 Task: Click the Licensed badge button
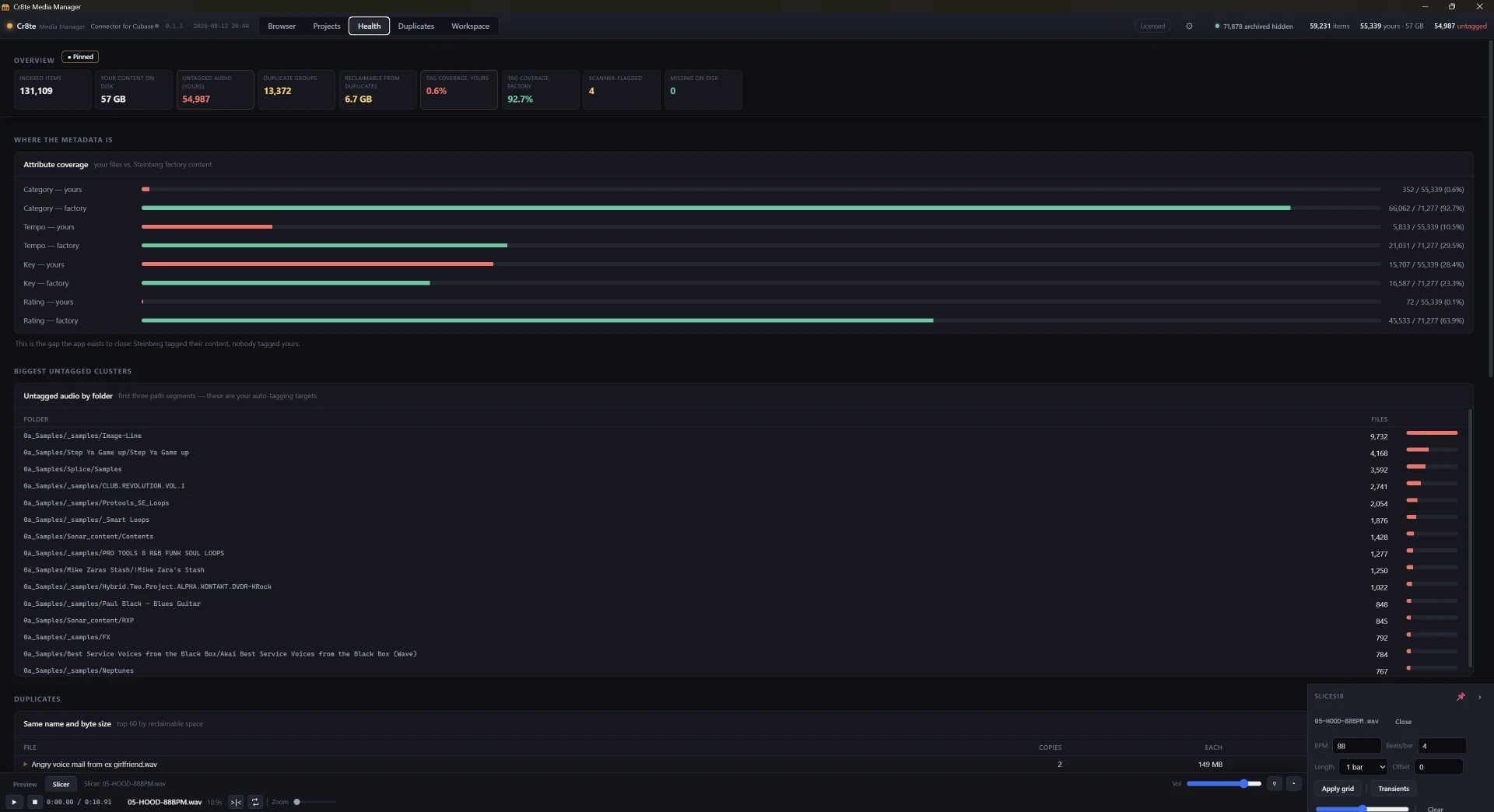tap(1152, 26)
